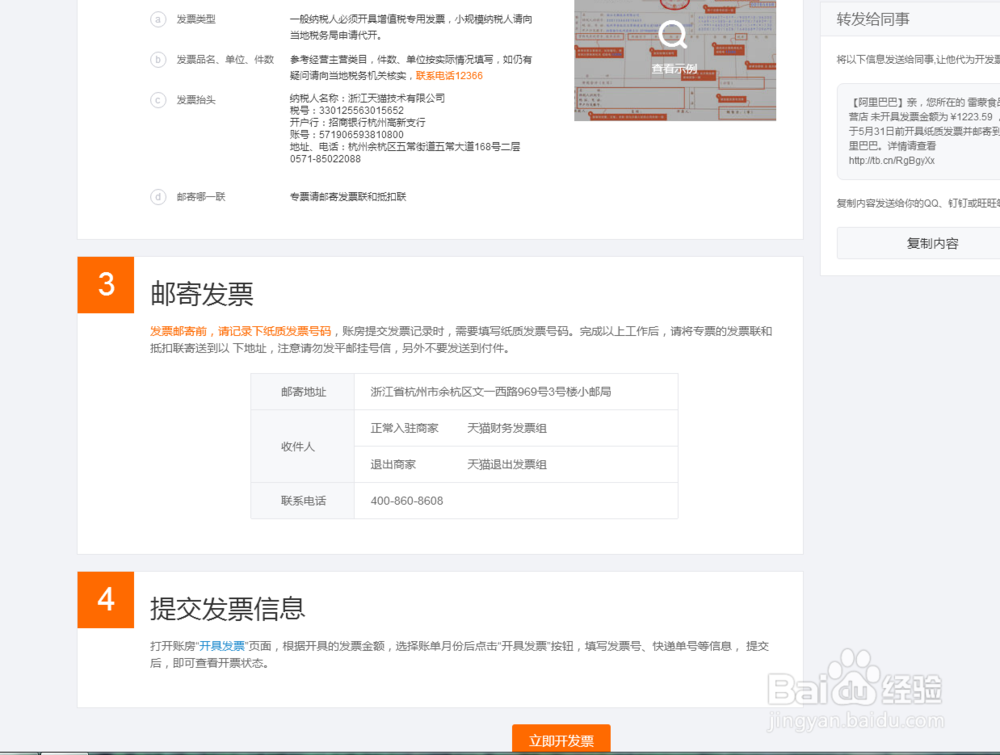Click the 天猫退出发票组 recipient cell
The height and width of the screenshot is (755, 1000).
(507, 464)
